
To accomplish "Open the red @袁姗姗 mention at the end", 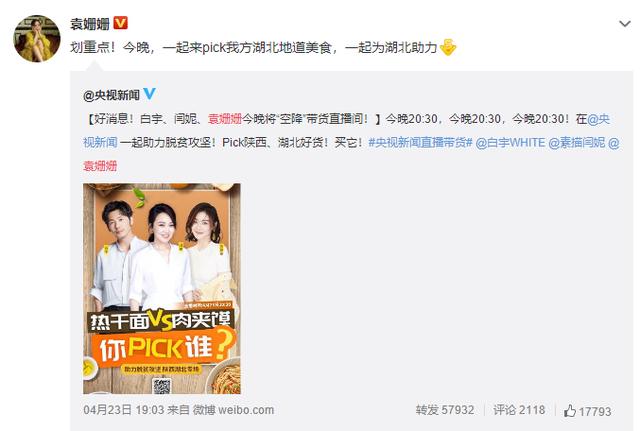I will [x=100, y=166].
